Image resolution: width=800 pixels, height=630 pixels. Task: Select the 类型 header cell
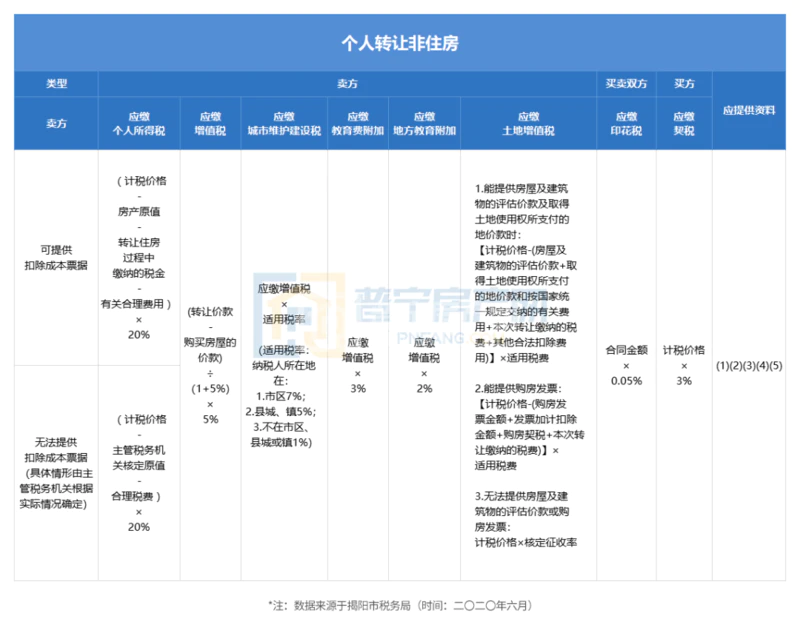click(56, 84)
